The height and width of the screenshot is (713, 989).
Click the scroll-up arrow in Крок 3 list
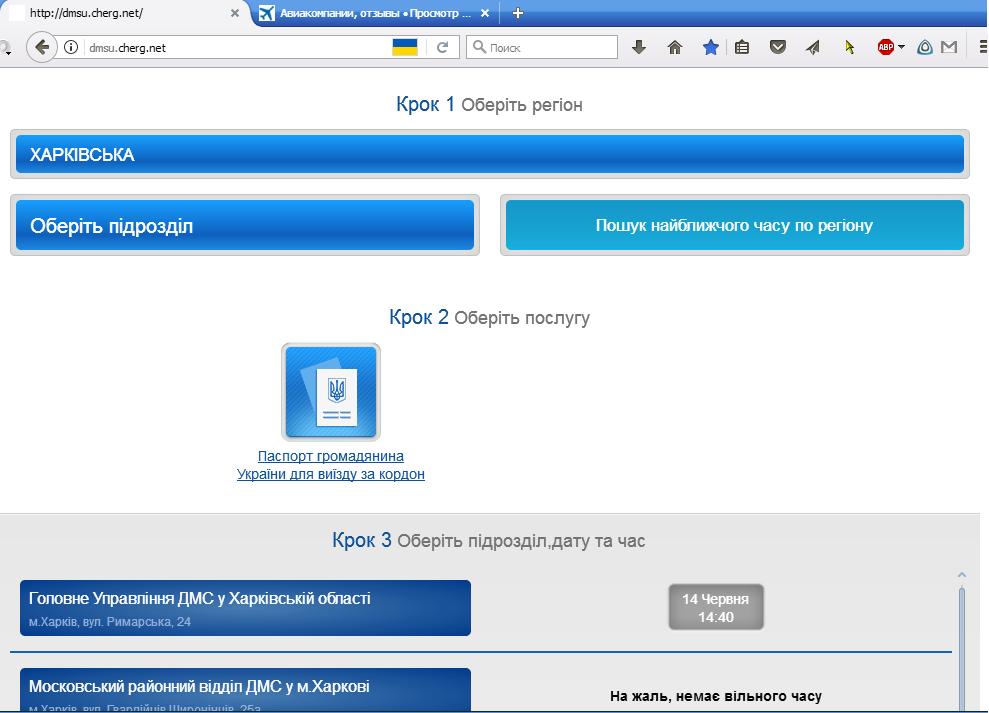(x=962, y=575)
